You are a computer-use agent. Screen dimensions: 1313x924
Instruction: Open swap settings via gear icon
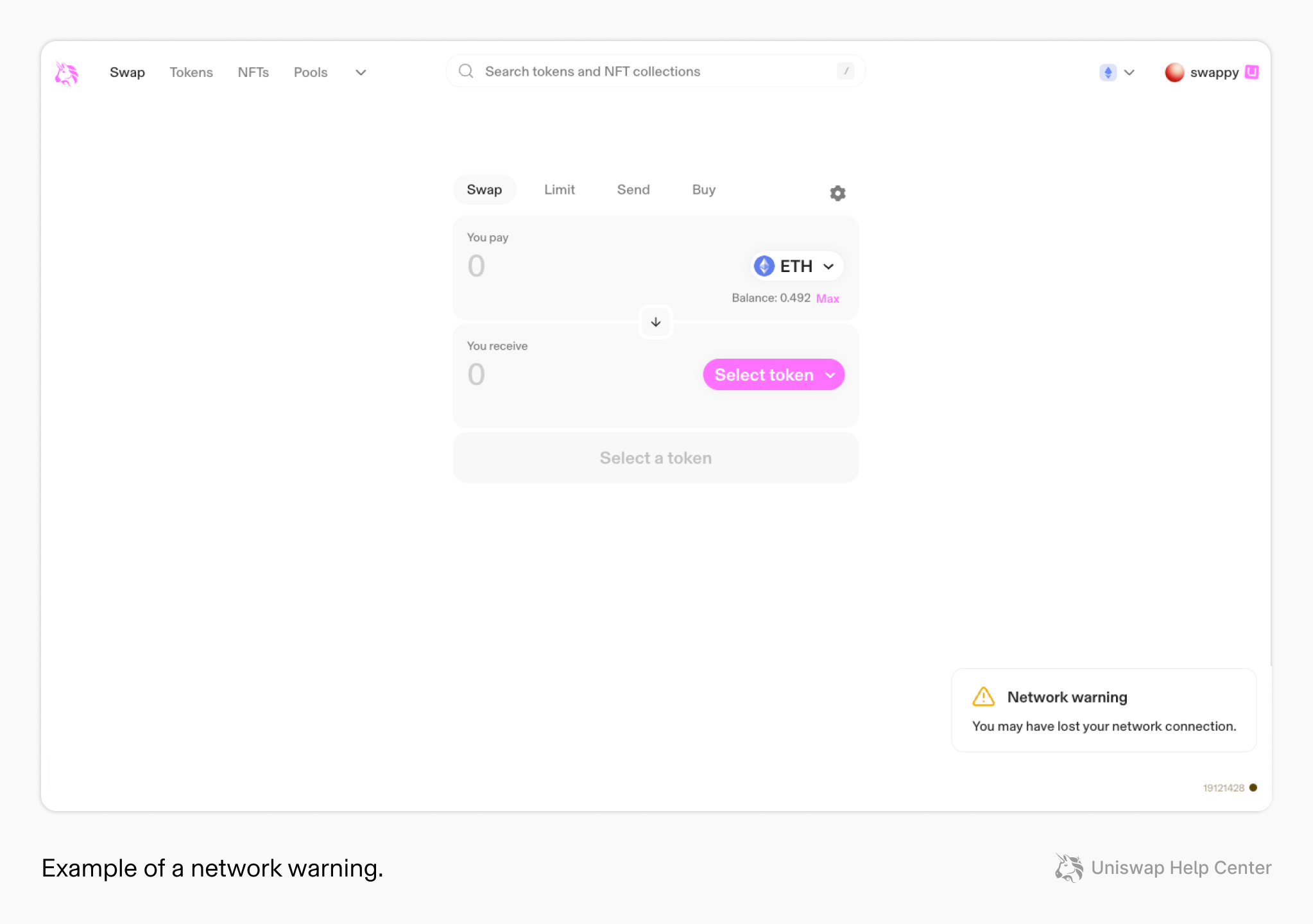pos(837,193)
